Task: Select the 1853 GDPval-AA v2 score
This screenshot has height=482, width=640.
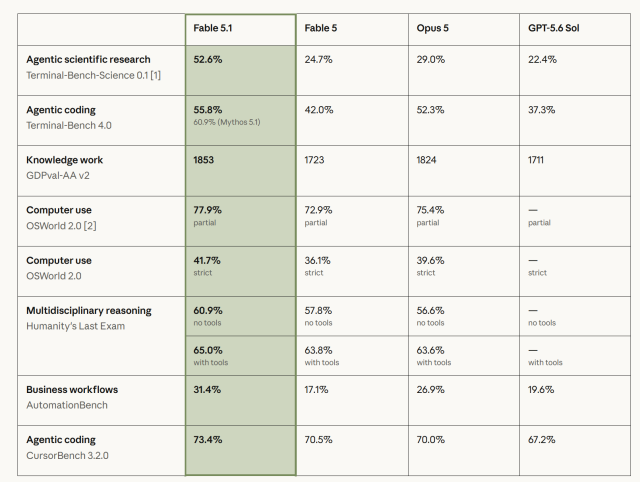Action: click(x=203, y=160)
